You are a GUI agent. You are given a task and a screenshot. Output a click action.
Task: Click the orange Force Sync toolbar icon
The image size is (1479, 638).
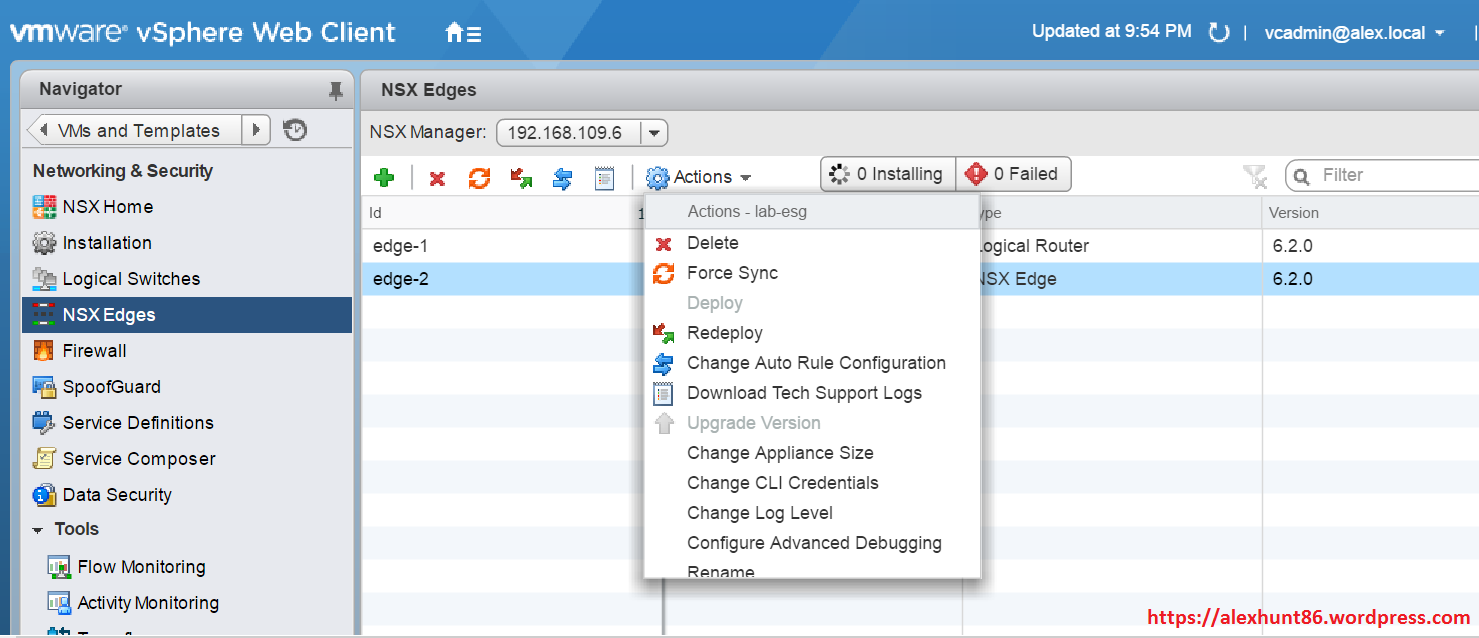pyautogui.click(x=479, y=178)
